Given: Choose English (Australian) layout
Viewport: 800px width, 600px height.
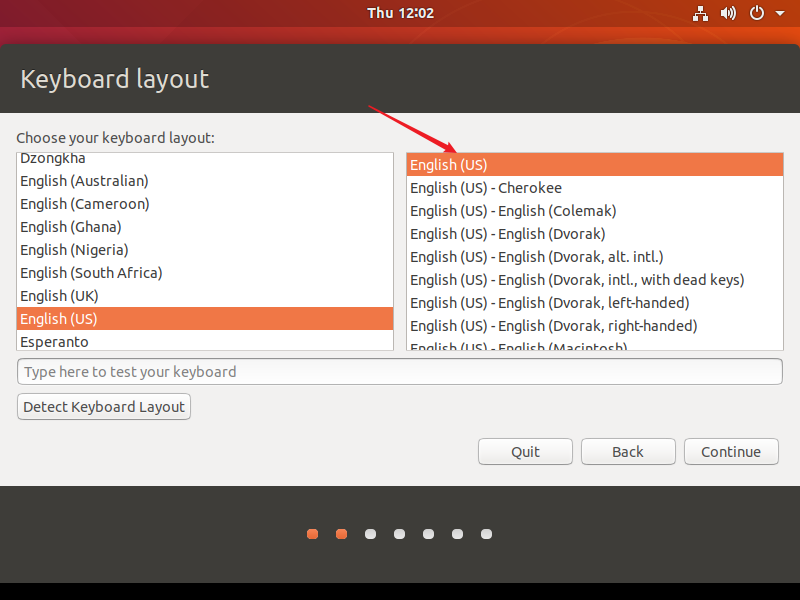Looking at the screenshot, I should pos(205,181).
